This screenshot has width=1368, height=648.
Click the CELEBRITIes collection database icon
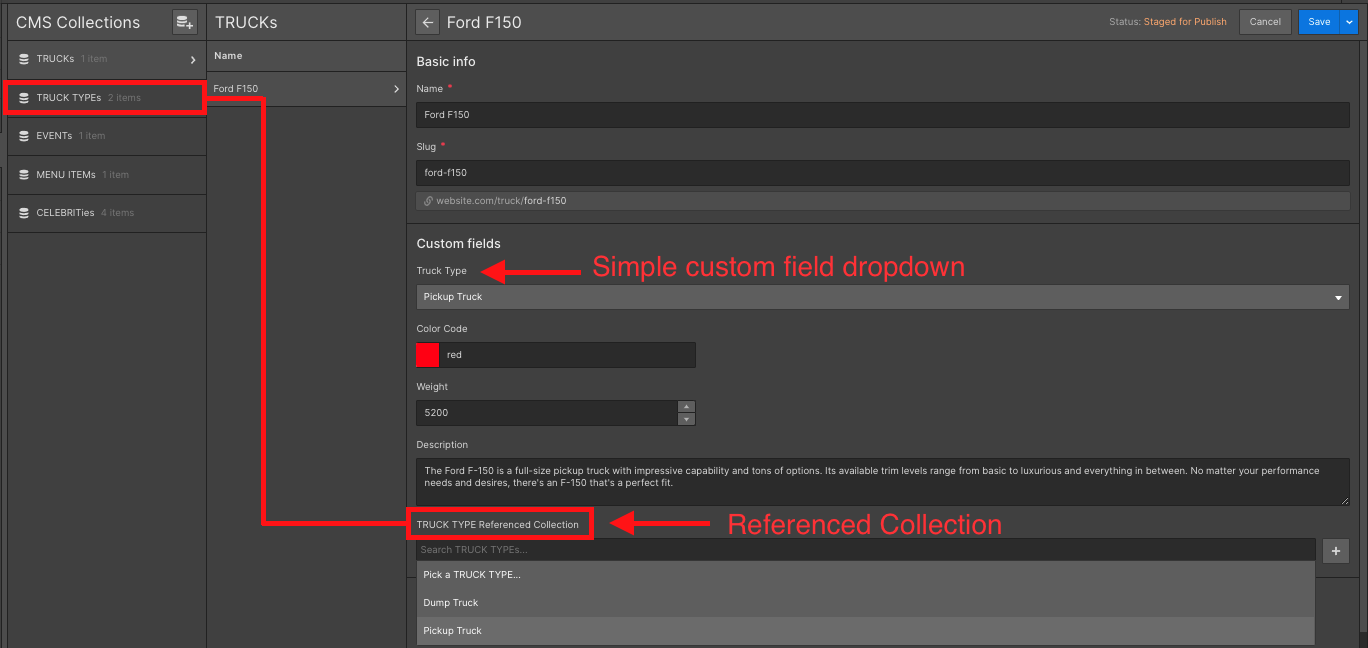[24, 213]
